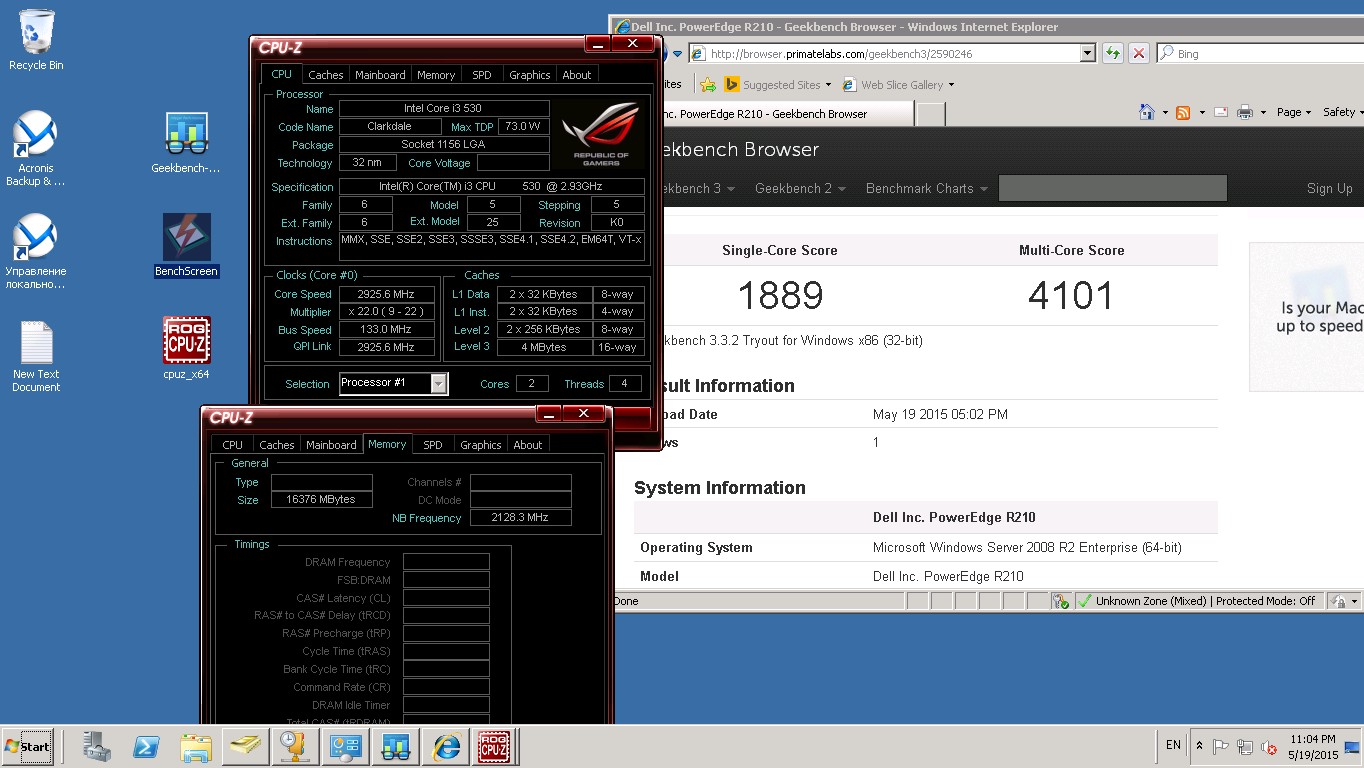1364x768 pixels.
Task: Click into the Bing search box
Action: click(1268, 53)
